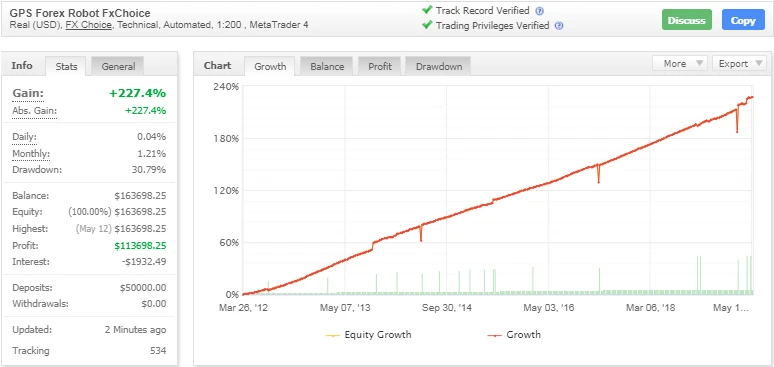Switch to the Stats tab

tap(66, 66)
